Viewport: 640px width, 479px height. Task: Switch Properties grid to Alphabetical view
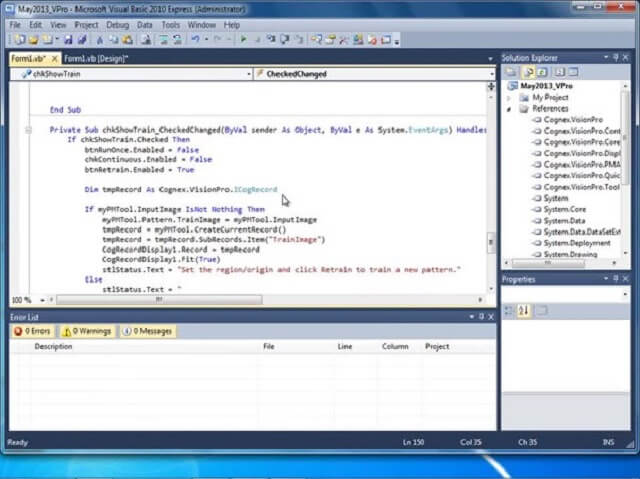click(524, 311)
